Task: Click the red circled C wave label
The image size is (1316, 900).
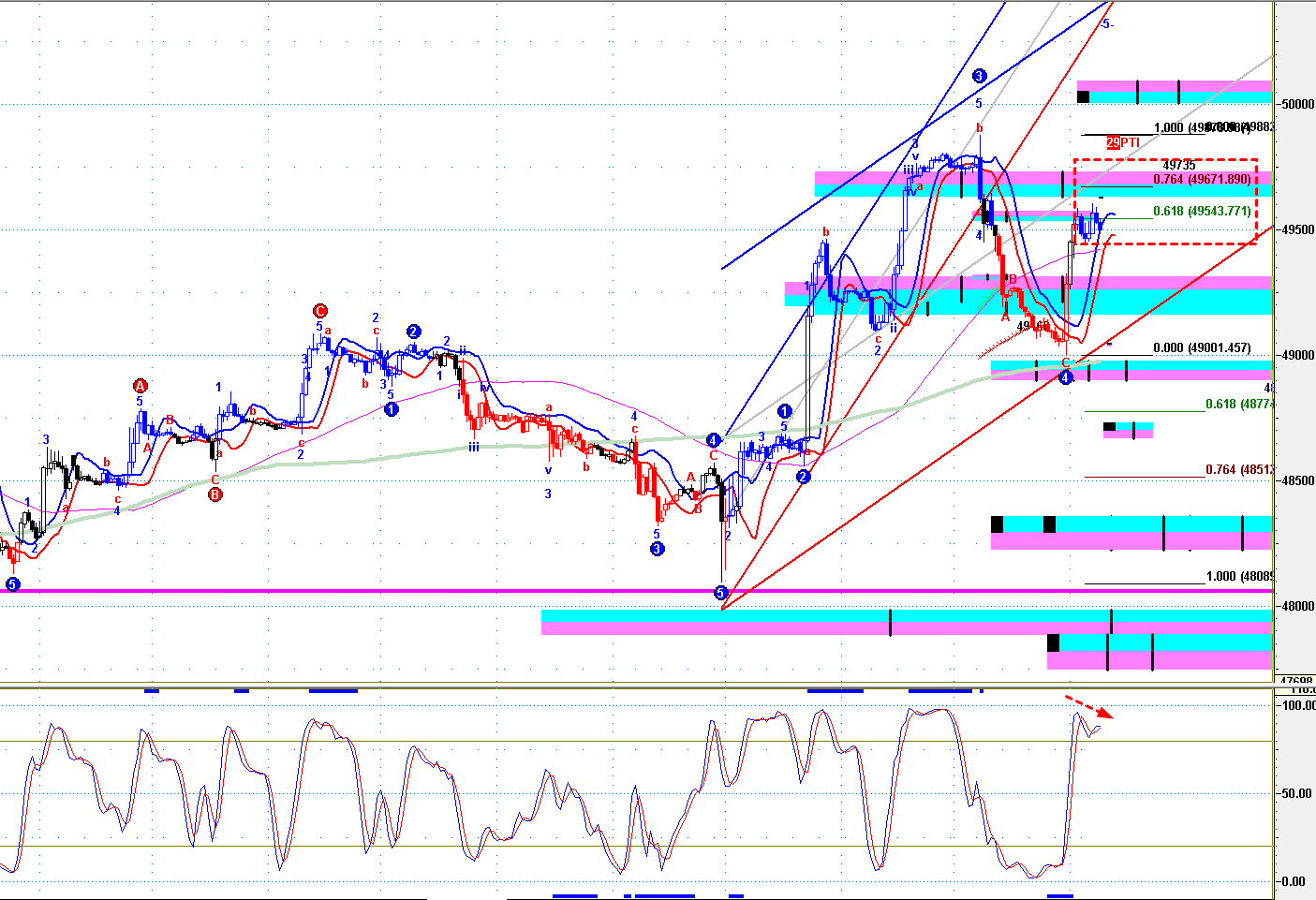Action: coord(320,311)
